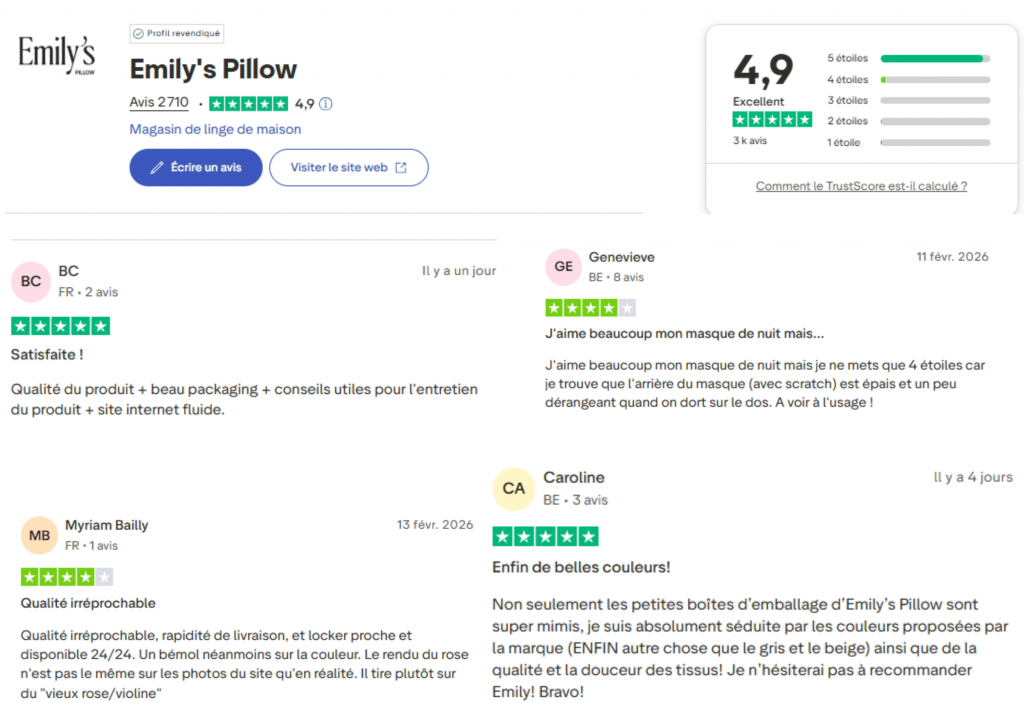Click the Emily's Pillow logo

(x=56, y=55)
